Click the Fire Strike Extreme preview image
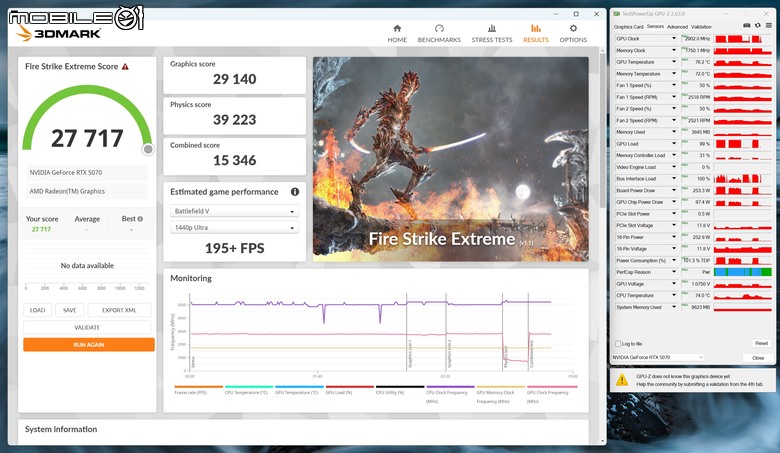The image size is (780, 453). tap(451, 159)
